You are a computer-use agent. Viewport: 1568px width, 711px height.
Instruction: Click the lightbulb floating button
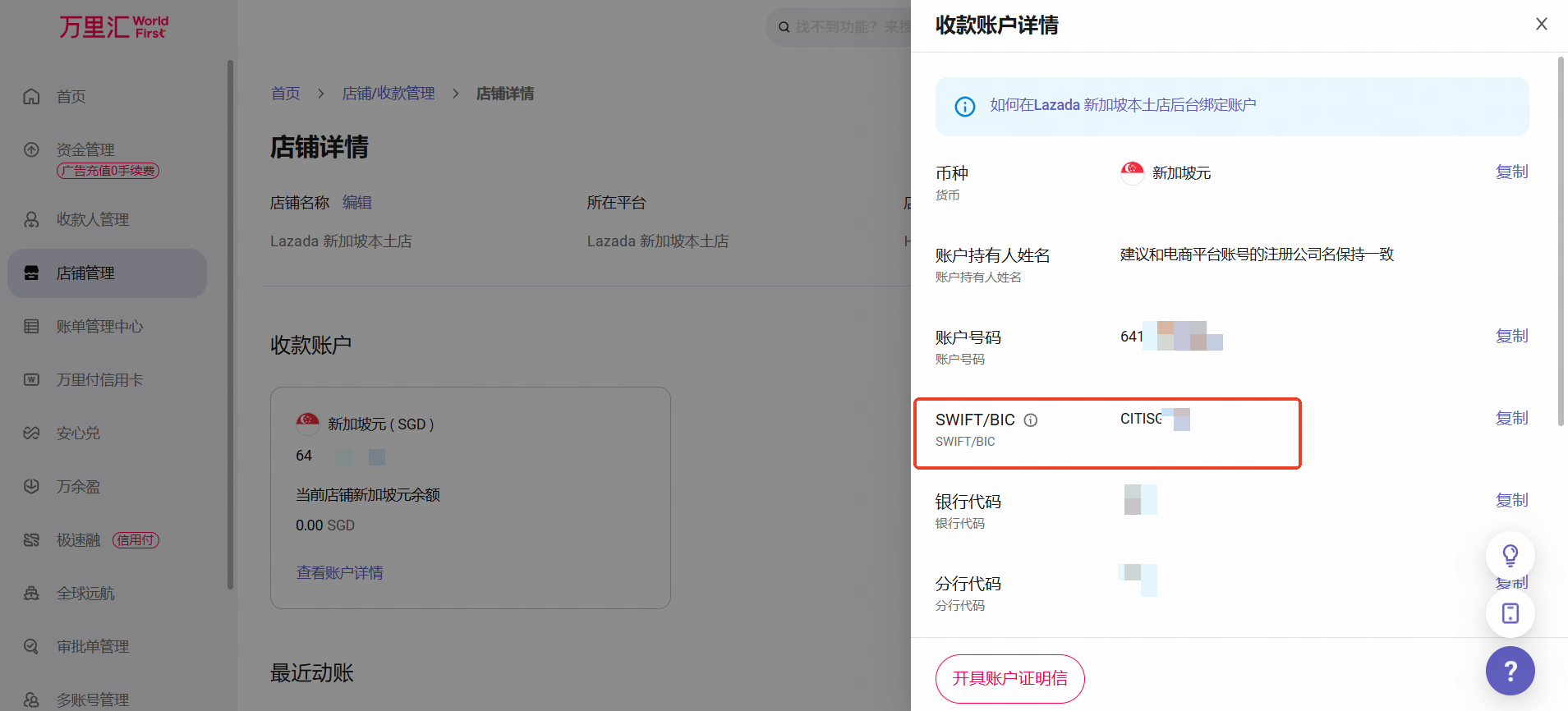(1511, 556)
